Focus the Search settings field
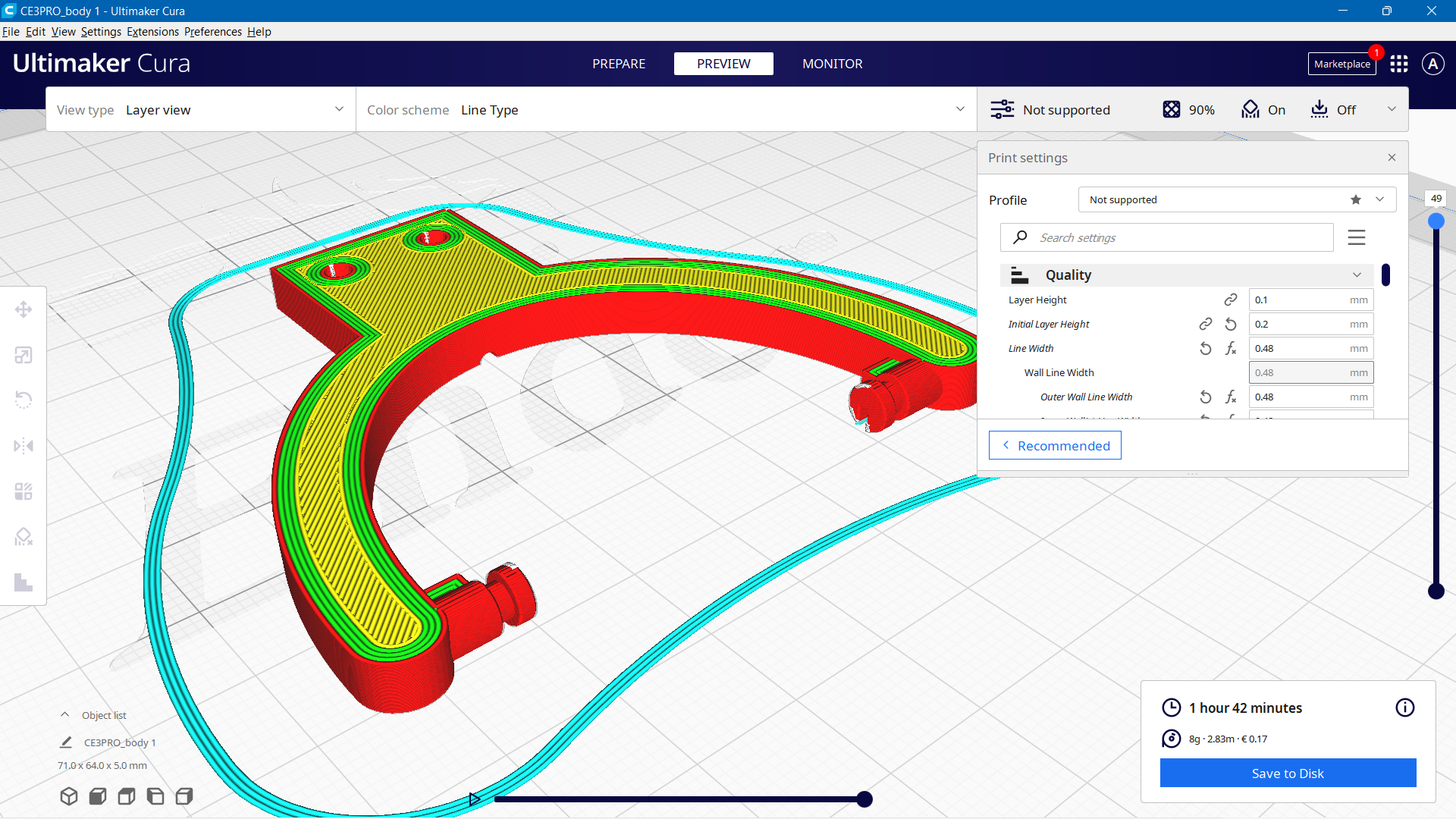Viewport: 1456px width, 819px height. (1166, 237)
